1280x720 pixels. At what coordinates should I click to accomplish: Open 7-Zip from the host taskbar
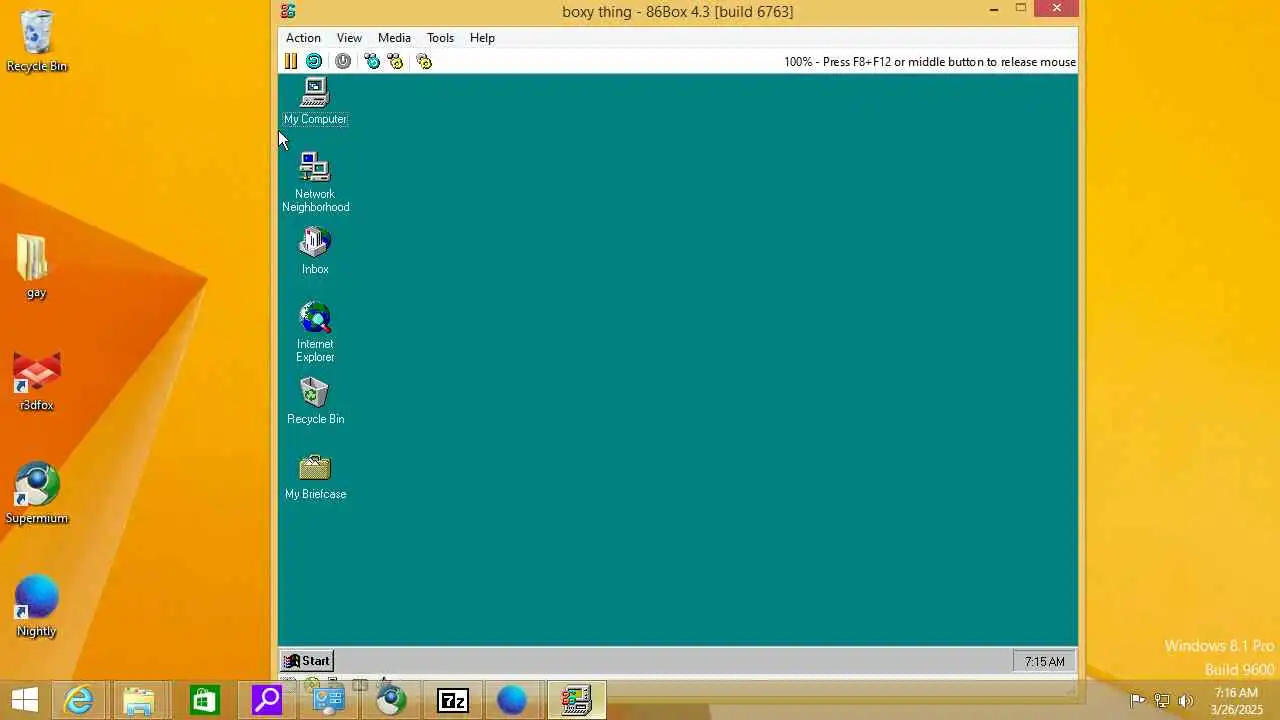(453, 700)
